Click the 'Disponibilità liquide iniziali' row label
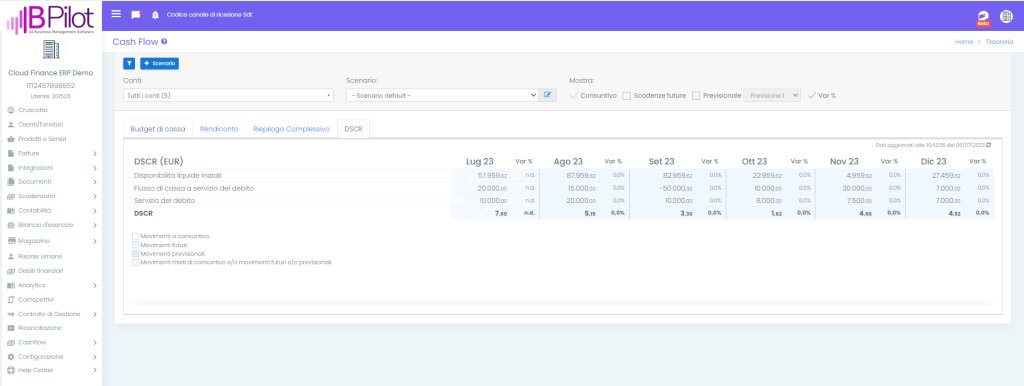Viewport: 1024px width, 386px height. pyautogui.click(x=178, y=176)
